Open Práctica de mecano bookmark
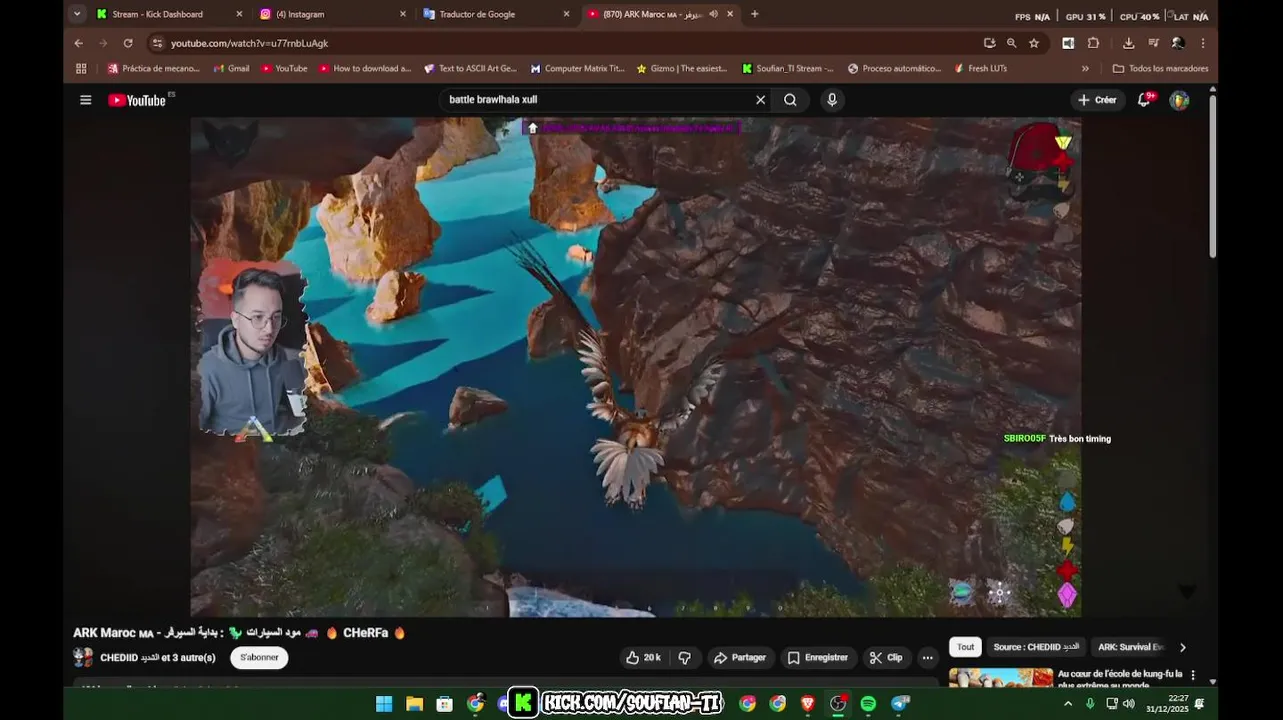 pos(154,69)
